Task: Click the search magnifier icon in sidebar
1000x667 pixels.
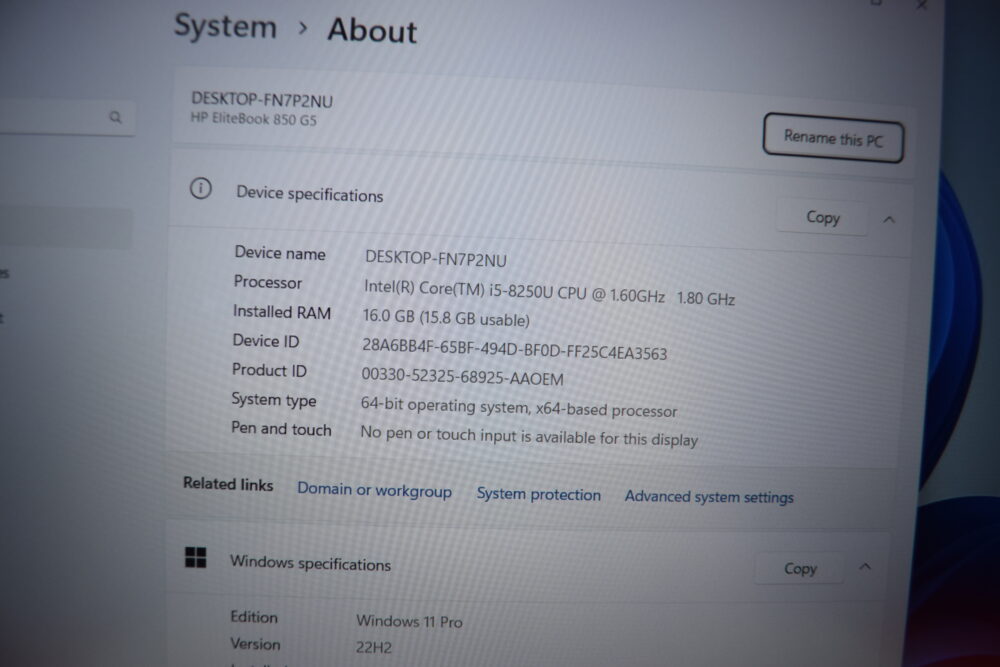Action: [115, 117]
